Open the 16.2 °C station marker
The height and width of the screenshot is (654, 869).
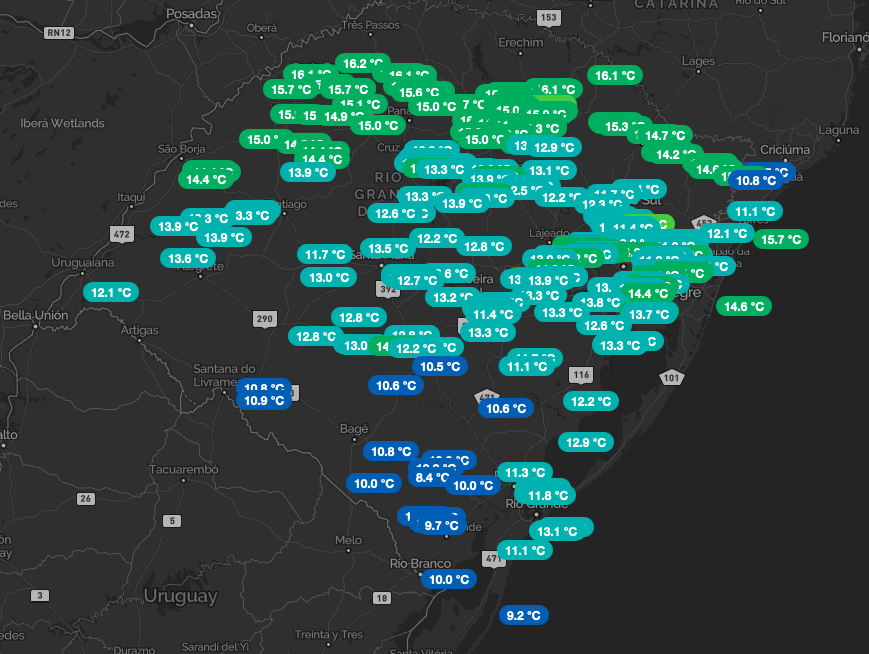coord(363,63)
